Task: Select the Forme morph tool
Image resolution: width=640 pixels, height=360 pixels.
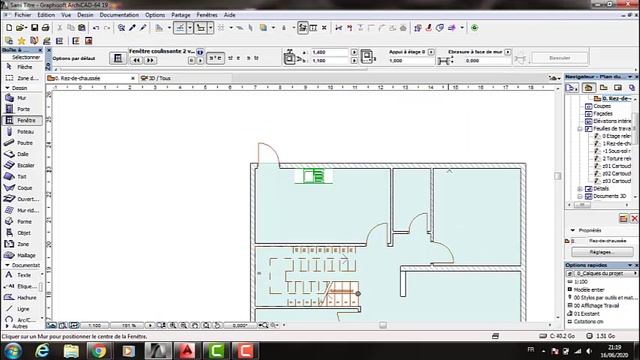Action: click(22, 222)
